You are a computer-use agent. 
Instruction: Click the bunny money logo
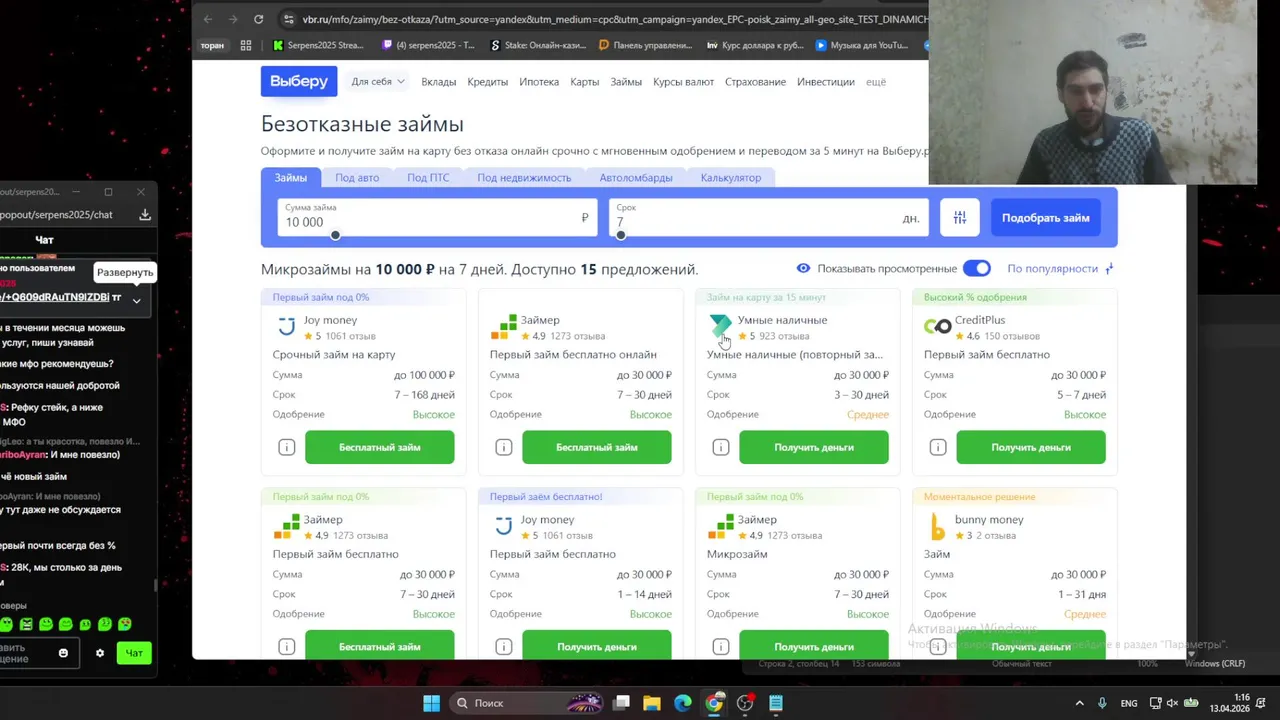(x=937, y=526)
